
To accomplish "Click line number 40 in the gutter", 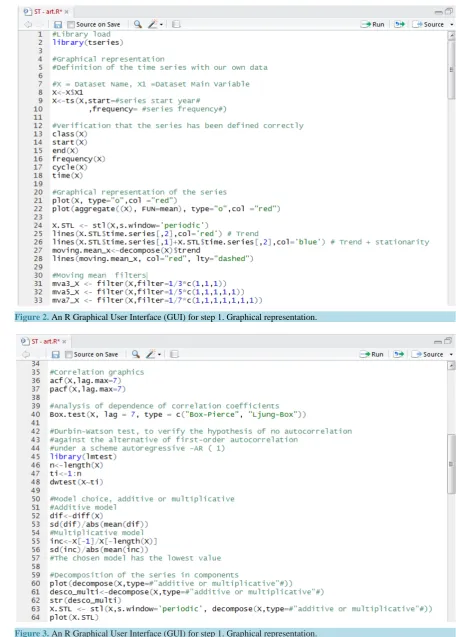I will tap(36, 414).
